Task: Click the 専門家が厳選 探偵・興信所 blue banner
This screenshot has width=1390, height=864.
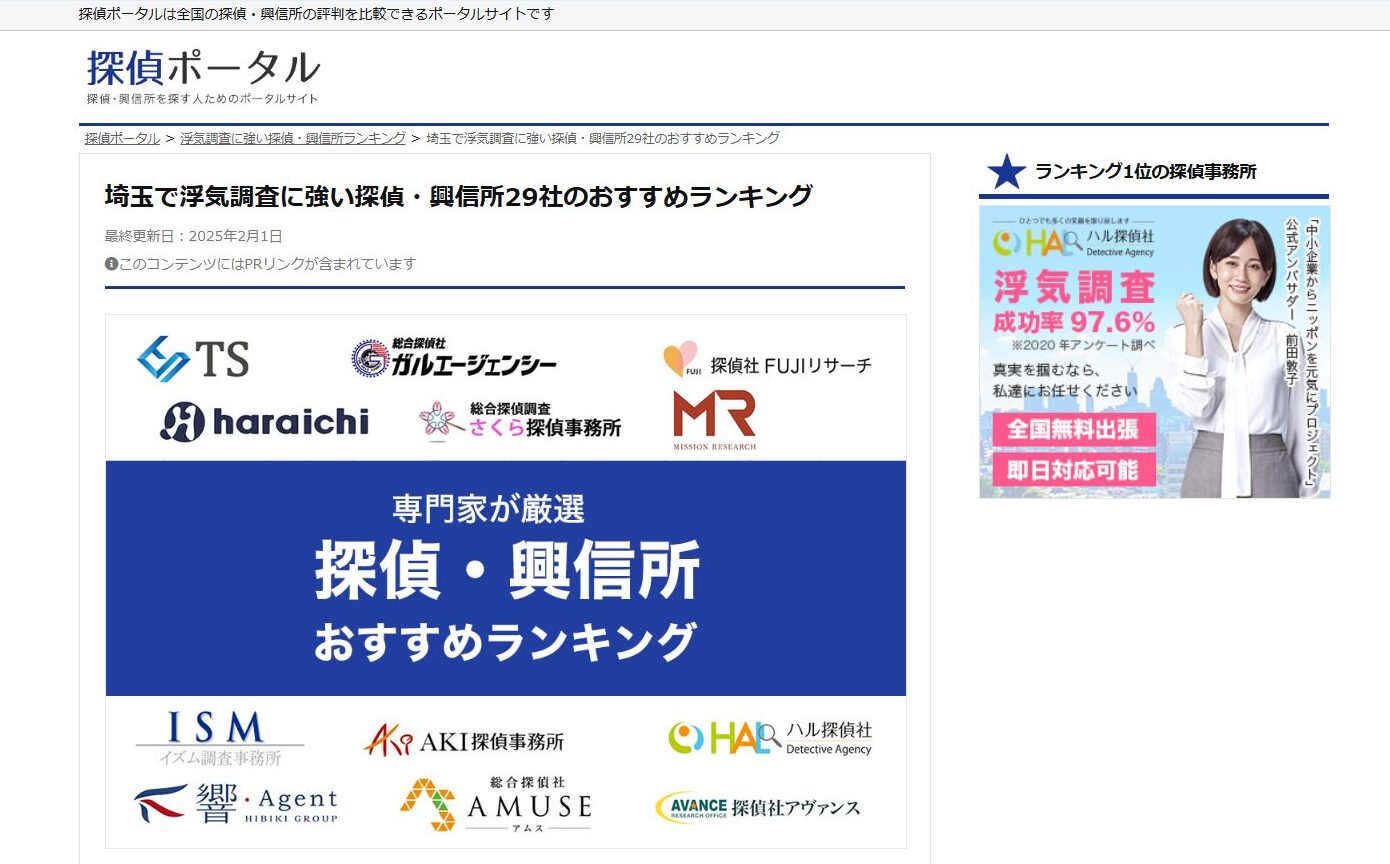Action: (x=506, y=578)
